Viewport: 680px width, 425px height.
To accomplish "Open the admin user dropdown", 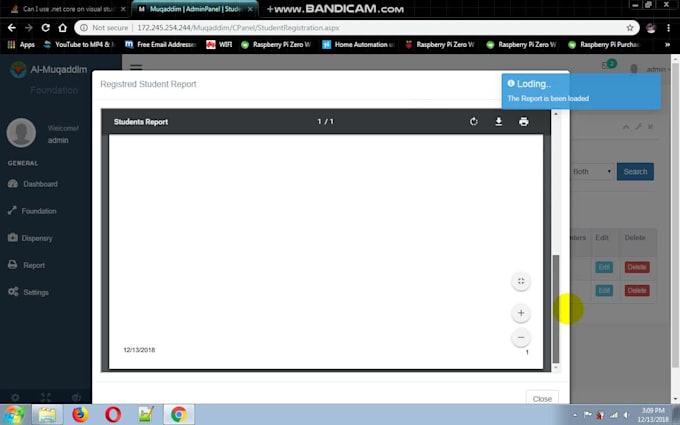I will point(653,69).
